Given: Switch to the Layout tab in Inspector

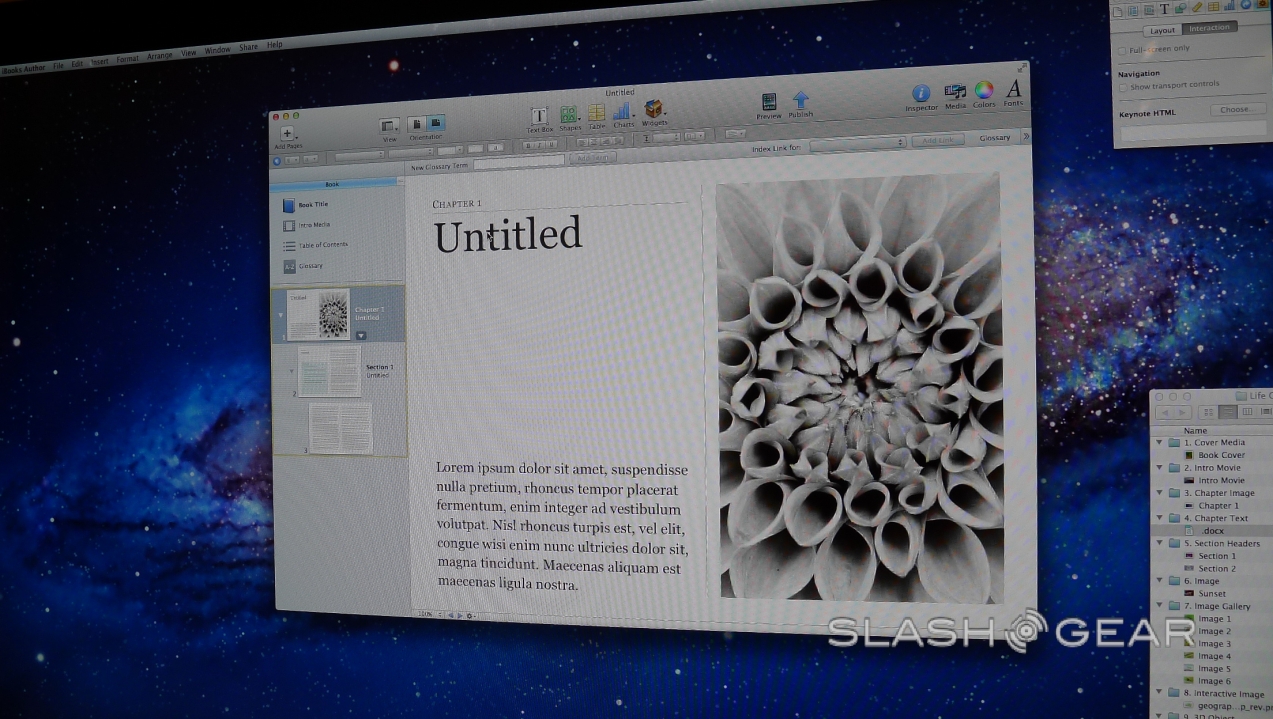Looking at the screenshot, I should 1162,30.
